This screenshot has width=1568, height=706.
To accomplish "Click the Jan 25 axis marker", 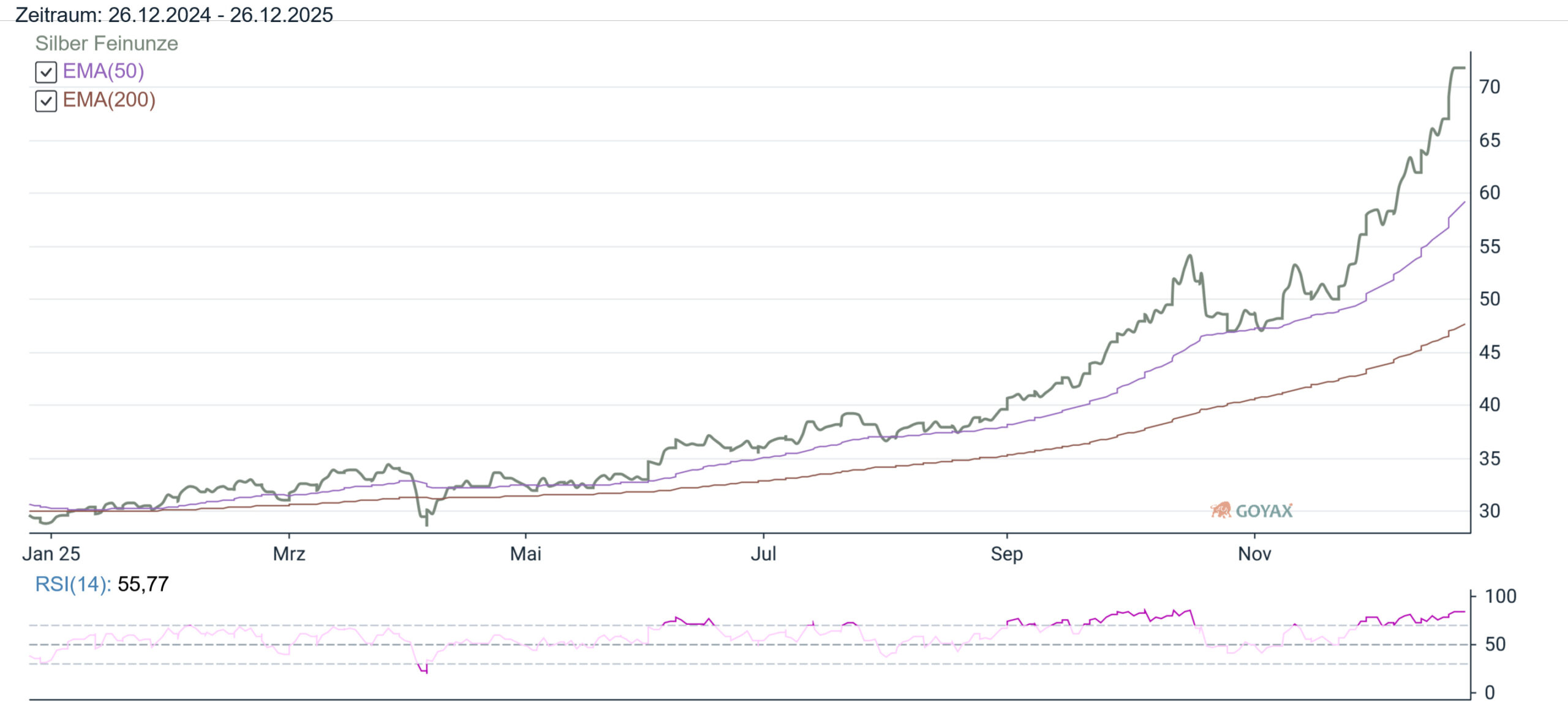I will click(51, 553).
